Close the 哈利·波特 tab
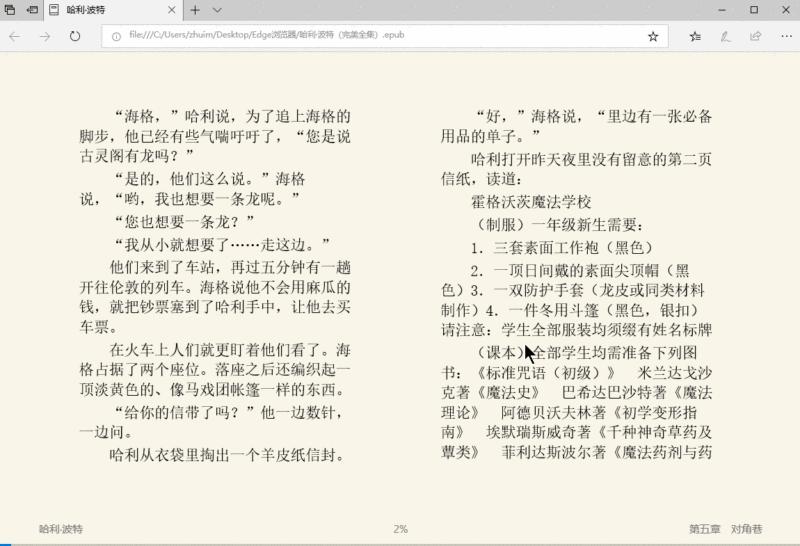The image size is (800, 546). tap(171, 10)
